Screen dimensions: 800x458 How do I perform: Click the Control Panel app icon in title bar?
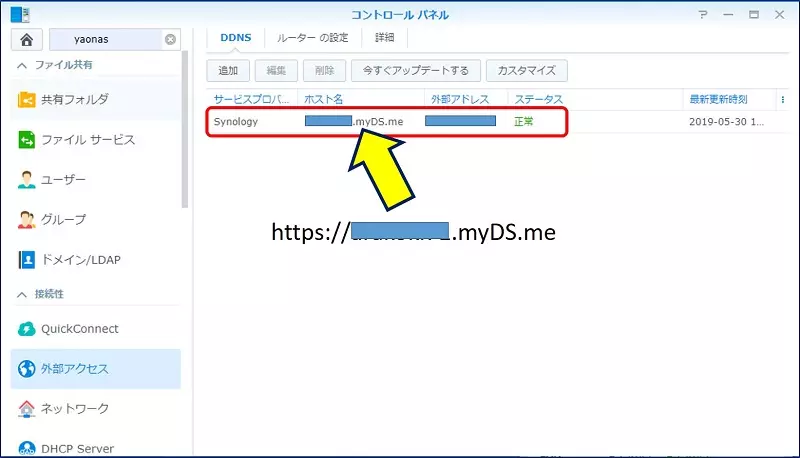tap(20, 14)
